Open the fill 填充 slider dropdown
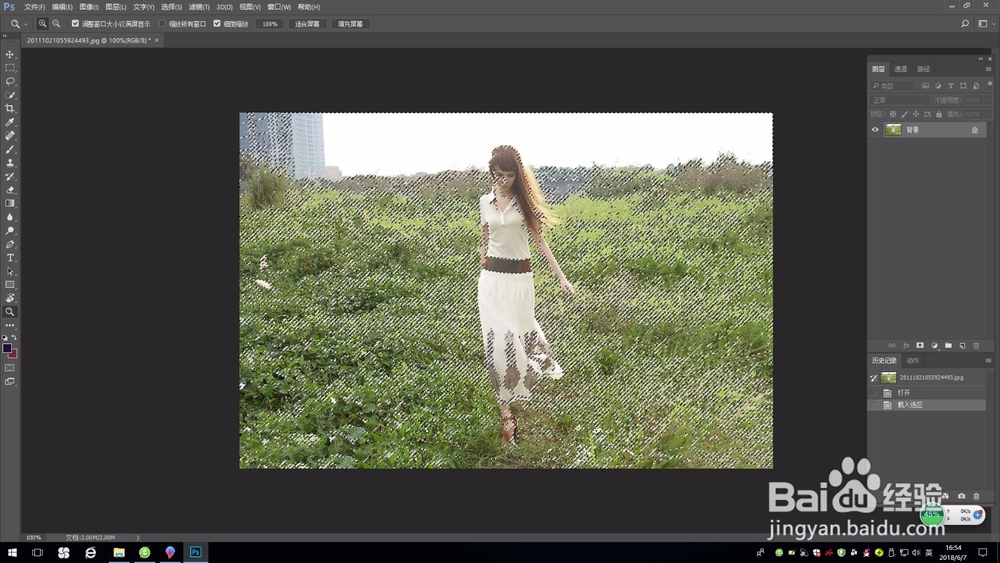Screen dimensions: 1000x563 (x=988, y=114)
